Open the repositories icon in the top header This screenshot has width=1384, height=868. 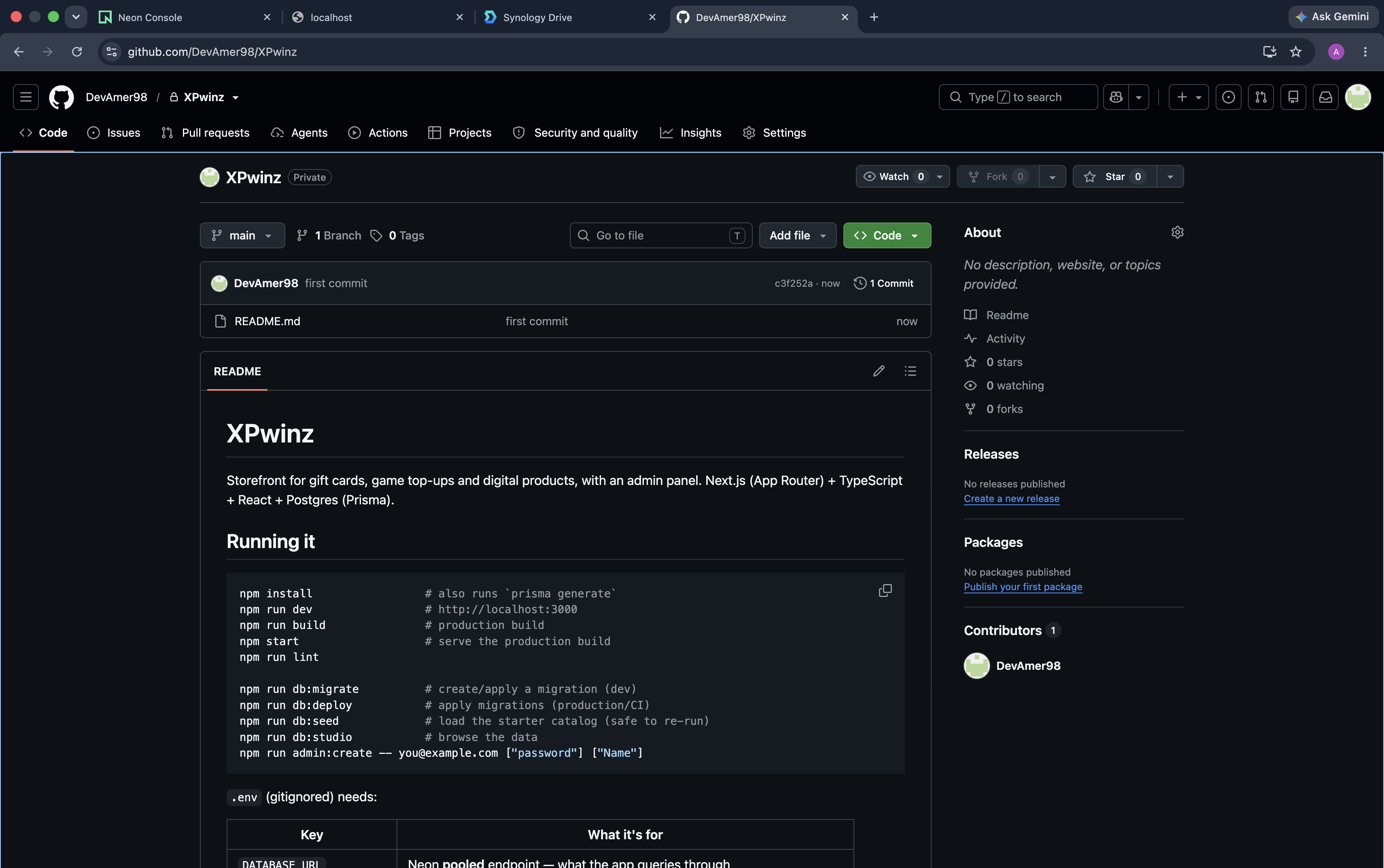point(1293,97)
